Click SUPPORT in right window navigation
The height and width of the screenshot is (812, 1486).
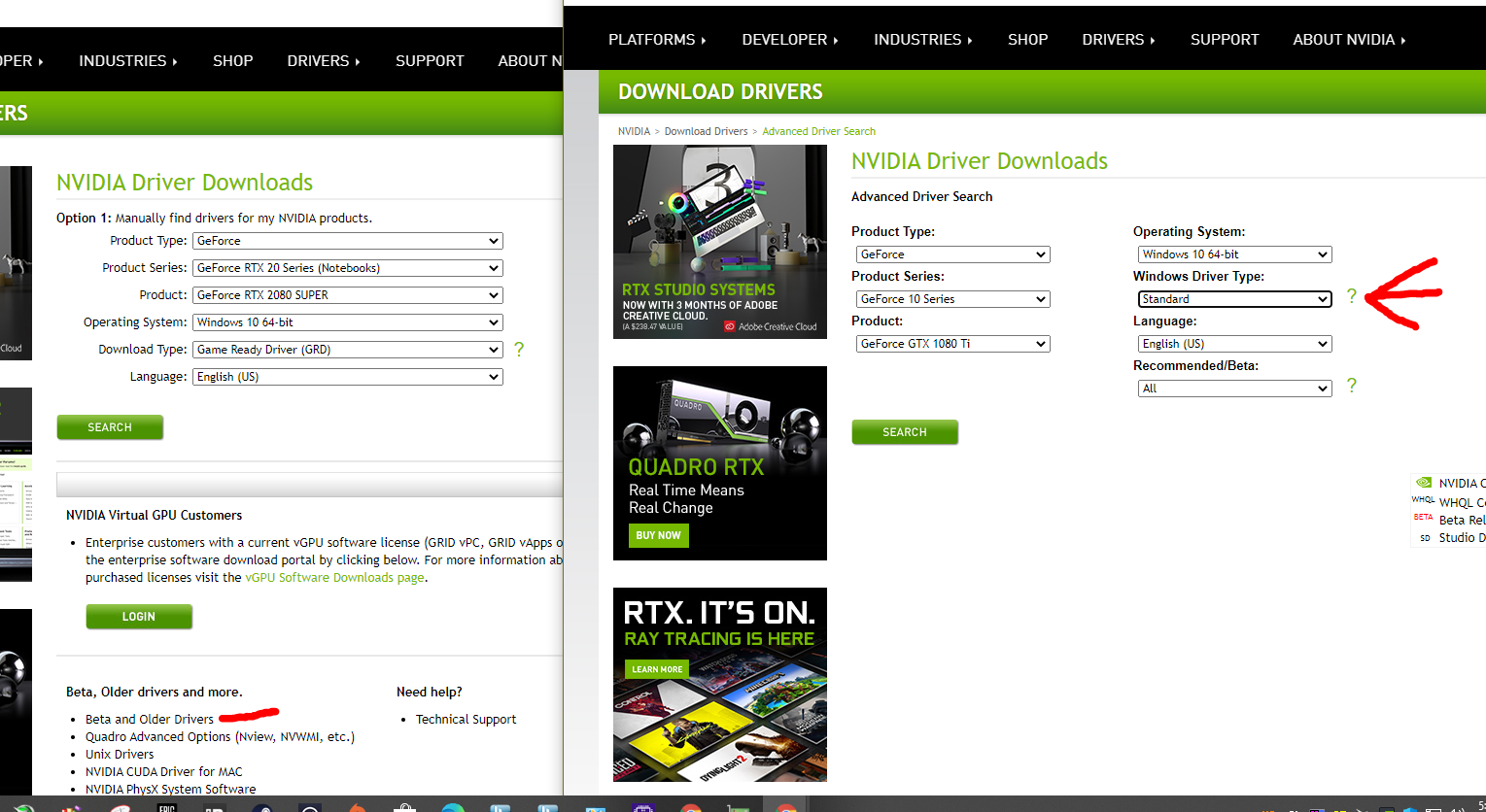click(1225, 40)
